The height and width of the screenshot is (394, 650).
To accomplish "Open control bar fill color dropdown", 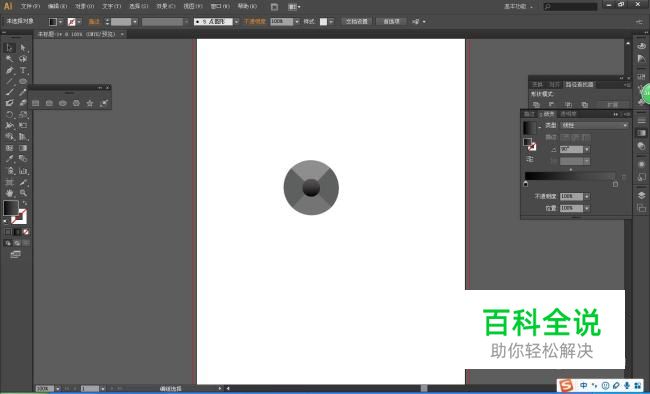I will [x=61, y=22].
